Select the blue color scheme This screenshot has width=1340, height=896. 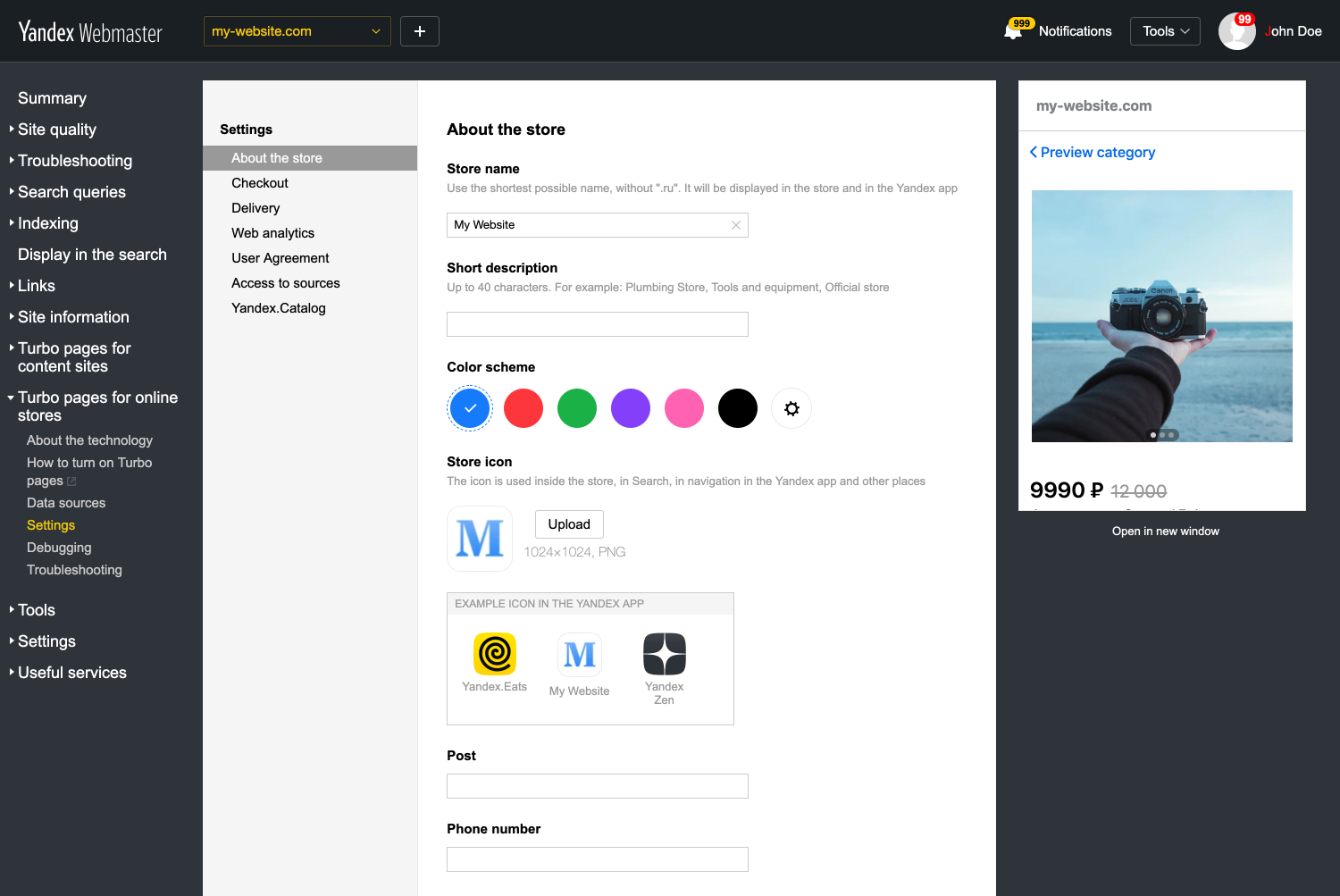(470, 408)
